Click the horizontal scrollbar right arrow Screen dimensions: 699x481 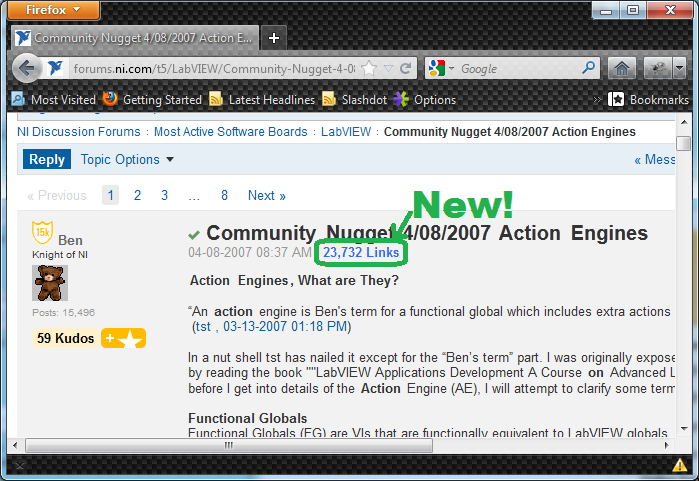pyautogui.click(x=667, y=445)
